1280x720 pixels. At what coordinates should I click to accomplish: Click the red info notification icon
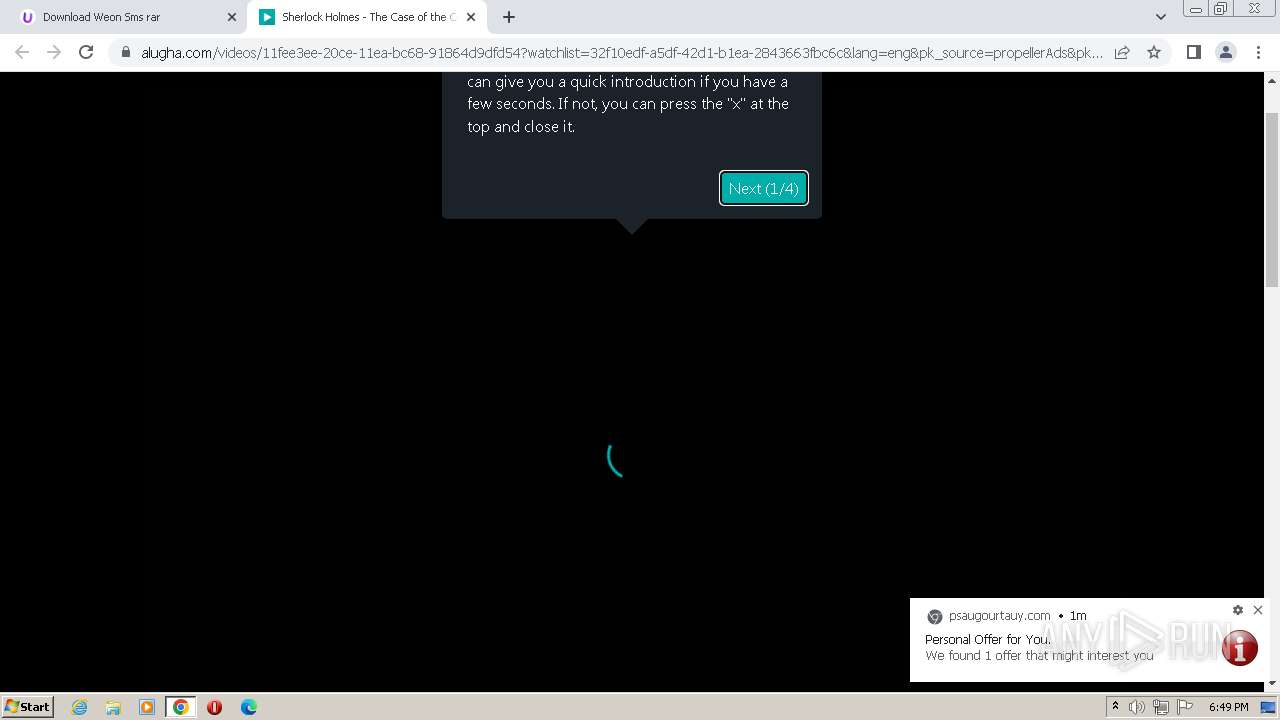(x=1240, y=647)
